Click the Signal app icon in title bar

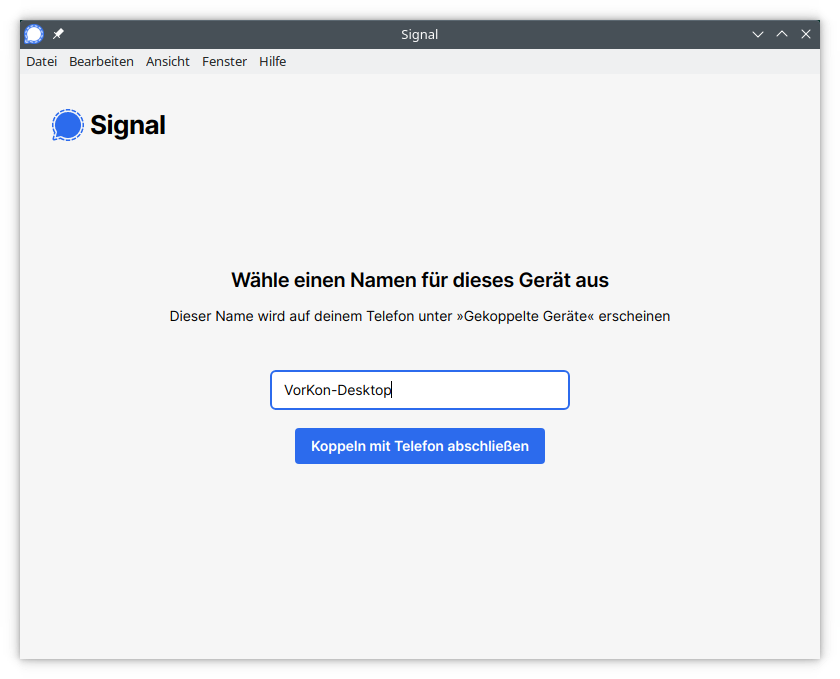(x=34, y=34)
